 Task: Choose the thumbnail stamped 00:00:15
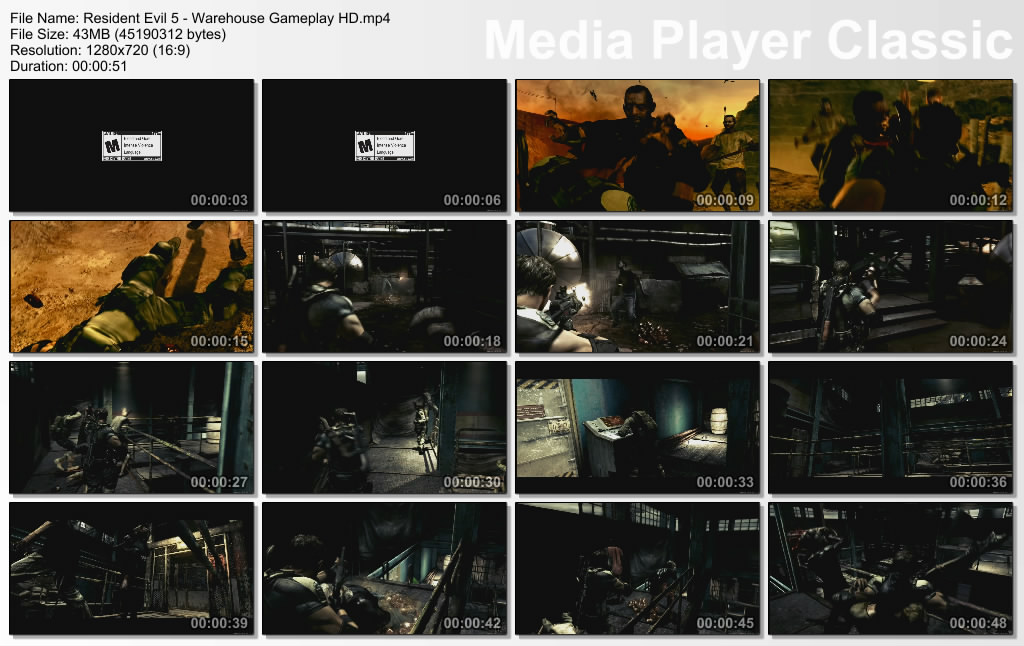coord(131,287)
